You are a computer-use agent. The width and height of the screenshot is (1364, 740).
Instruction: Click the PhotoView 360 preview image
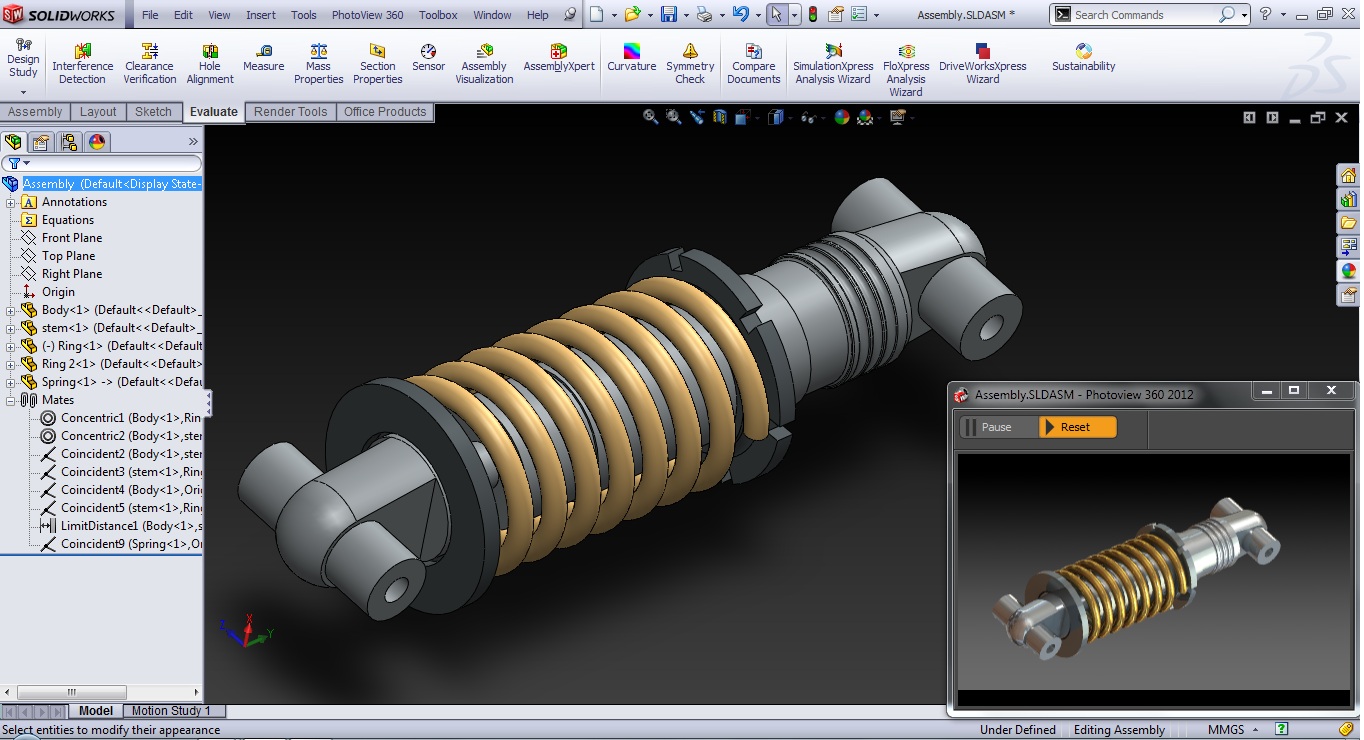[1154, 571]
